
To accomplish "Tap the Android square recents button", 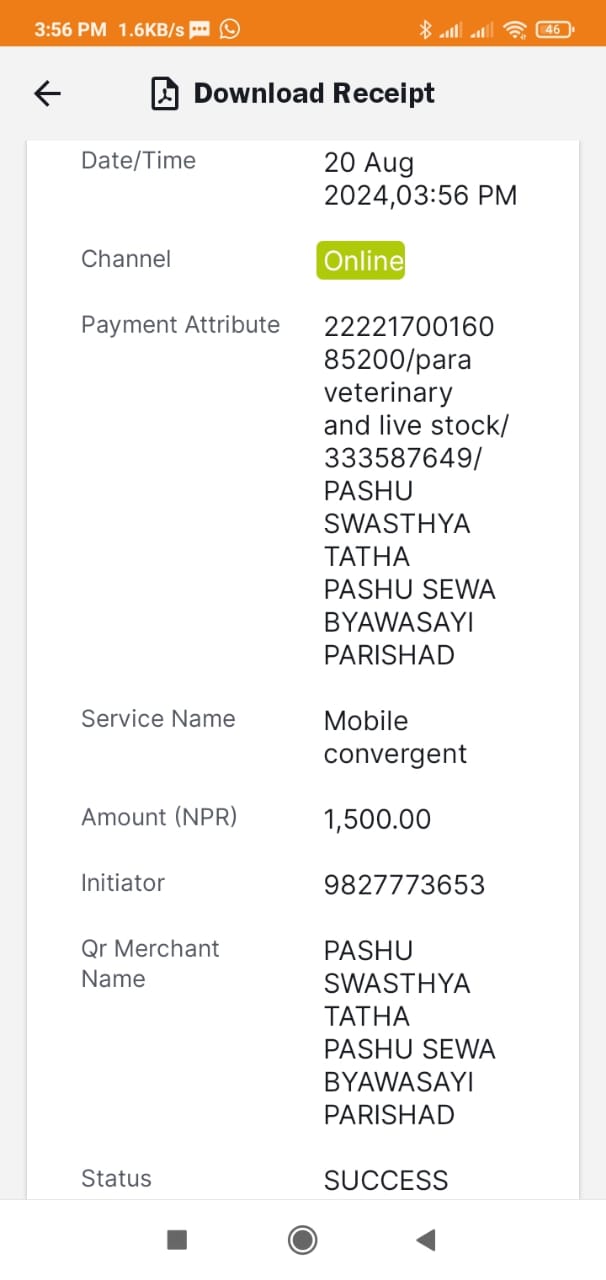I will pos(177,1240).
